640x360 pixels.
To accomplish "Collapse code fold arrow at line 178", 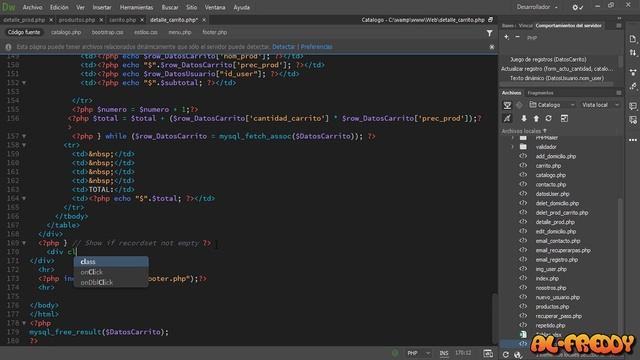I will coord(24,323).
